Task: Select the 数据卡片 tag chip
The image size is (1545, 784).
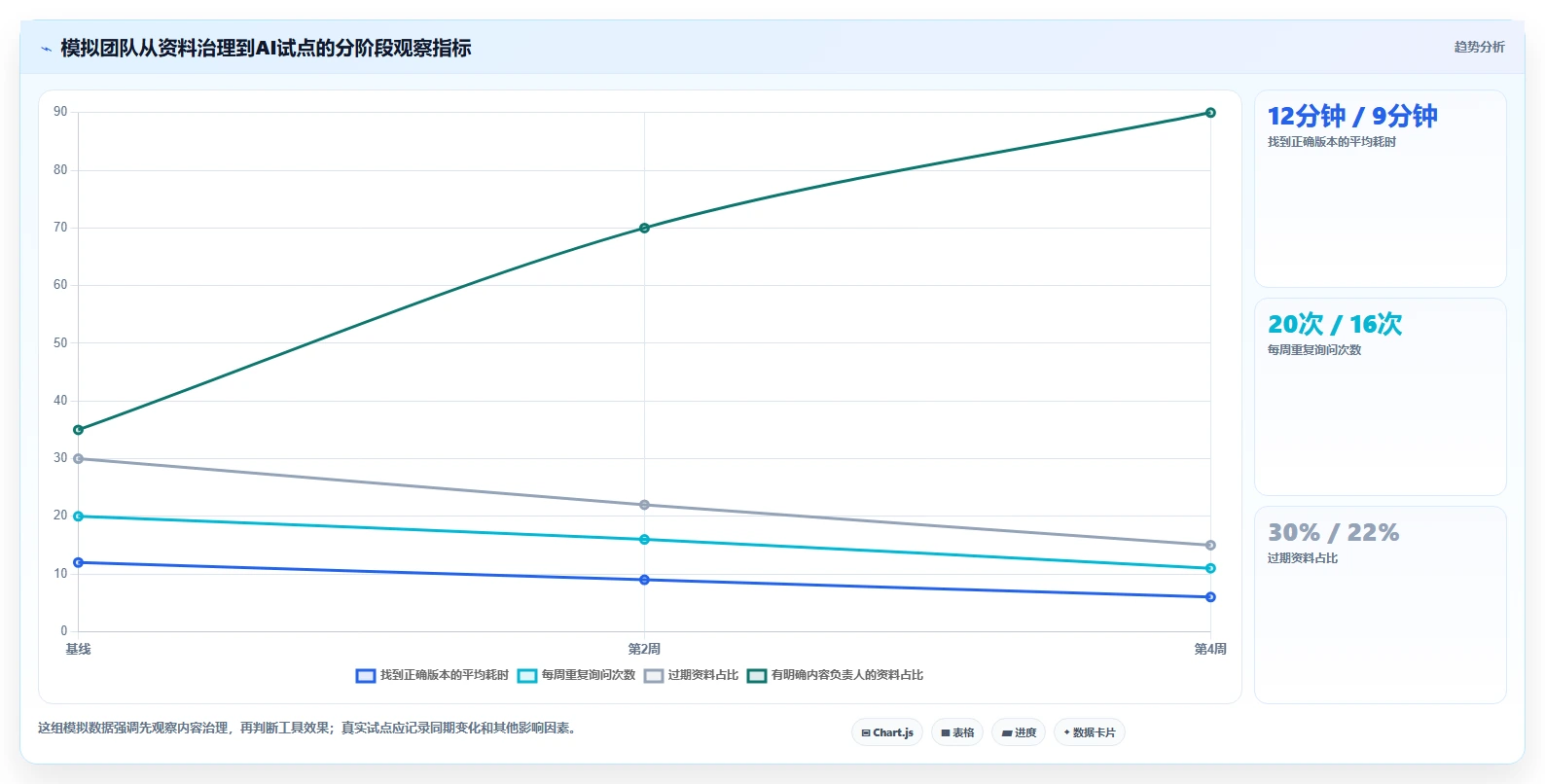Action: (1090, 732)
